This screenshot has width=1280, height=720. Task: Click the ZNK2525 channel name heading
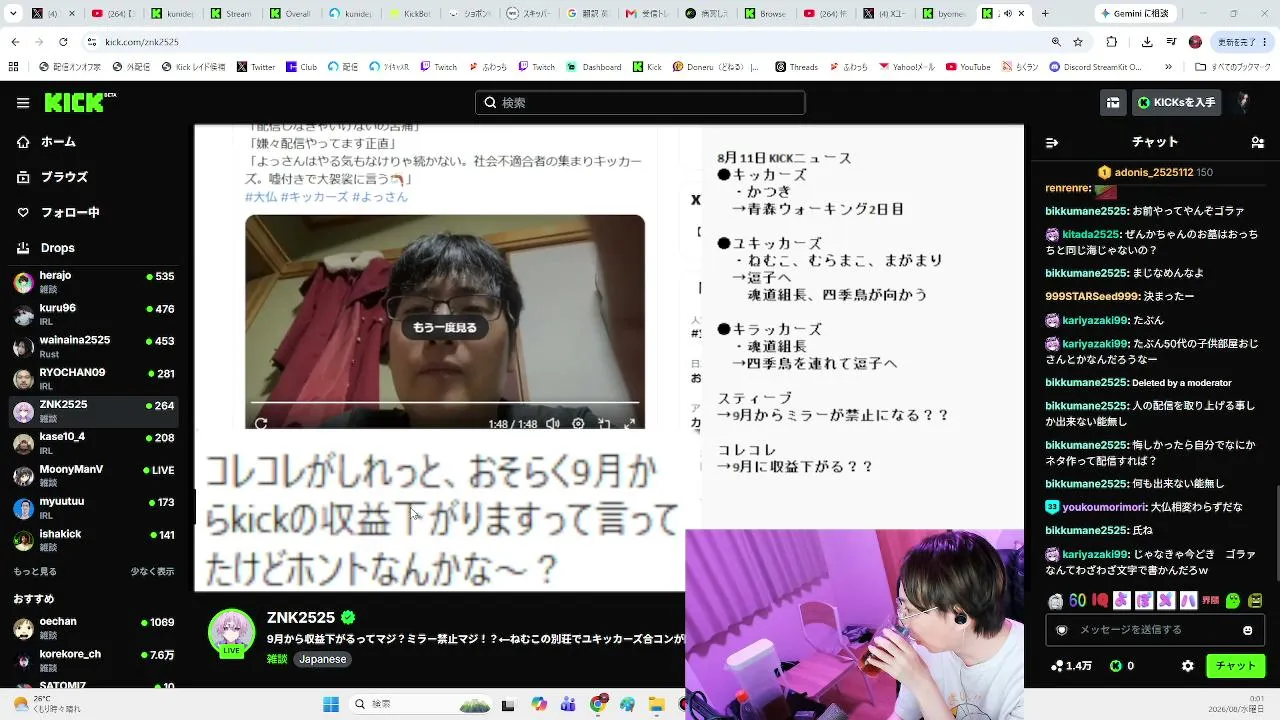coord(301,618)
